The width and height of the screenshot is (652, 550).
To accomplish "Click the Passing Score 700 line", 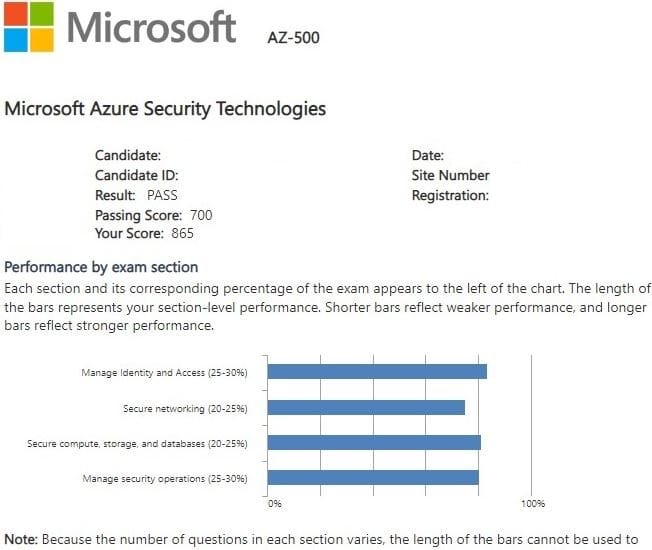I will (153, 215).
